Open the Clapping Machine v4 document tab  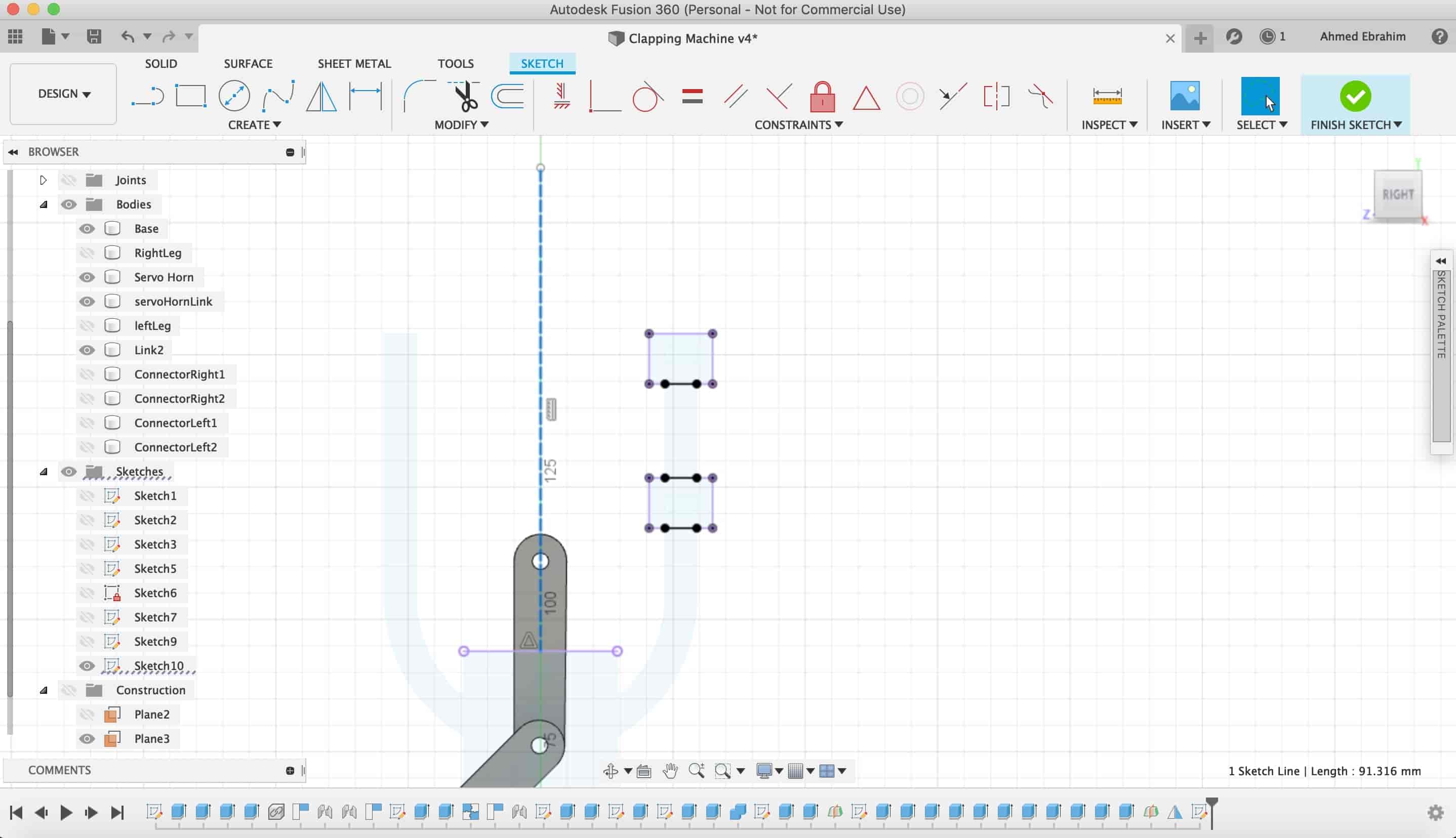[x=683, y=38]
